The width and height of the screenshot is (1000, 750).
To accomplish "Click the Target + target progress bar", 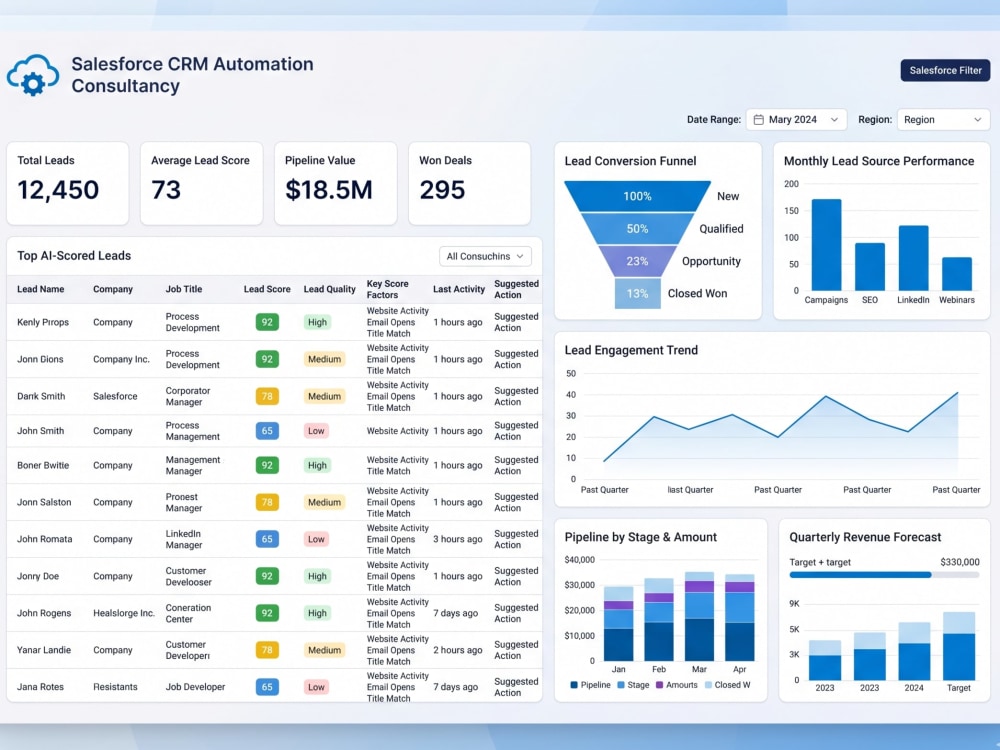I will tap(884, 575).
